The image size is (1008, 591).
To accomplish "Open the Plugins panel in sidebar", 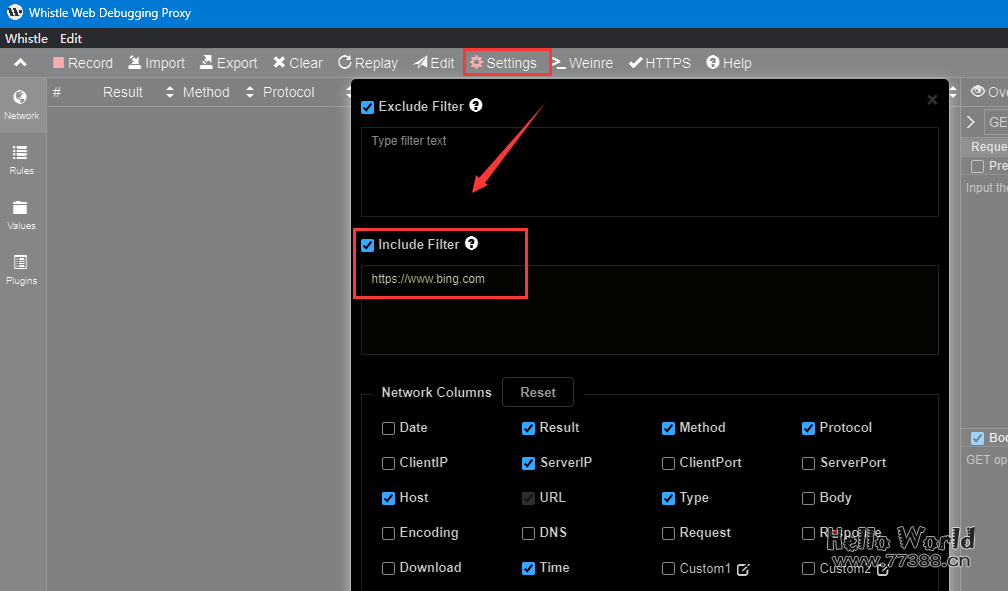I will pyautogui.click(x=21, y=269).
